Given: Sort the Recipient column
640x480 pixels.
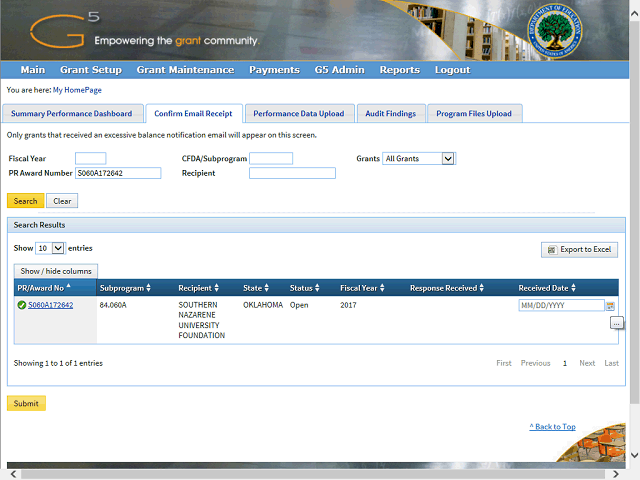Looking at the screenshot, I should click(x=217, y=288).
